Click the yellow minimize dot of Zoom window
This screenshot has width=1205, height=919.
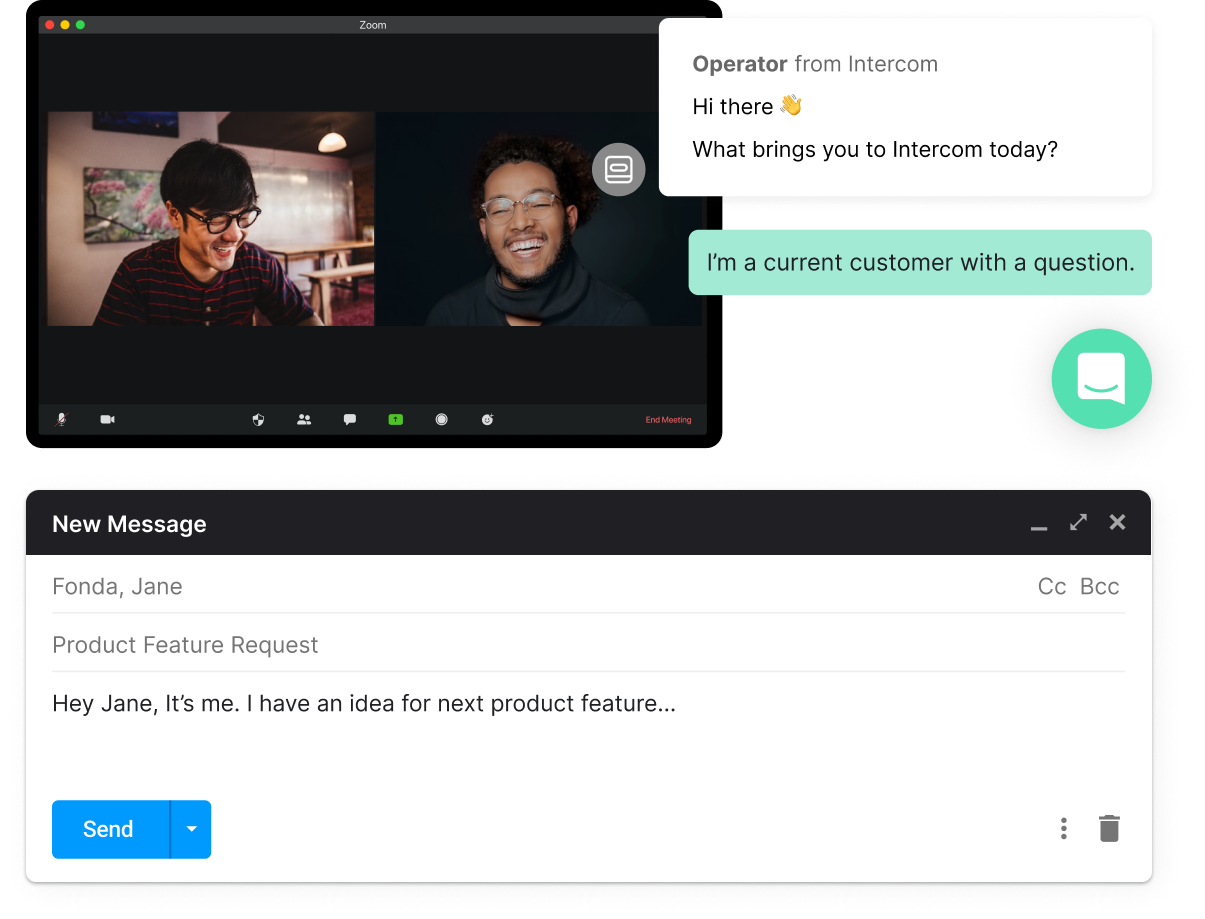click(65, 24)
